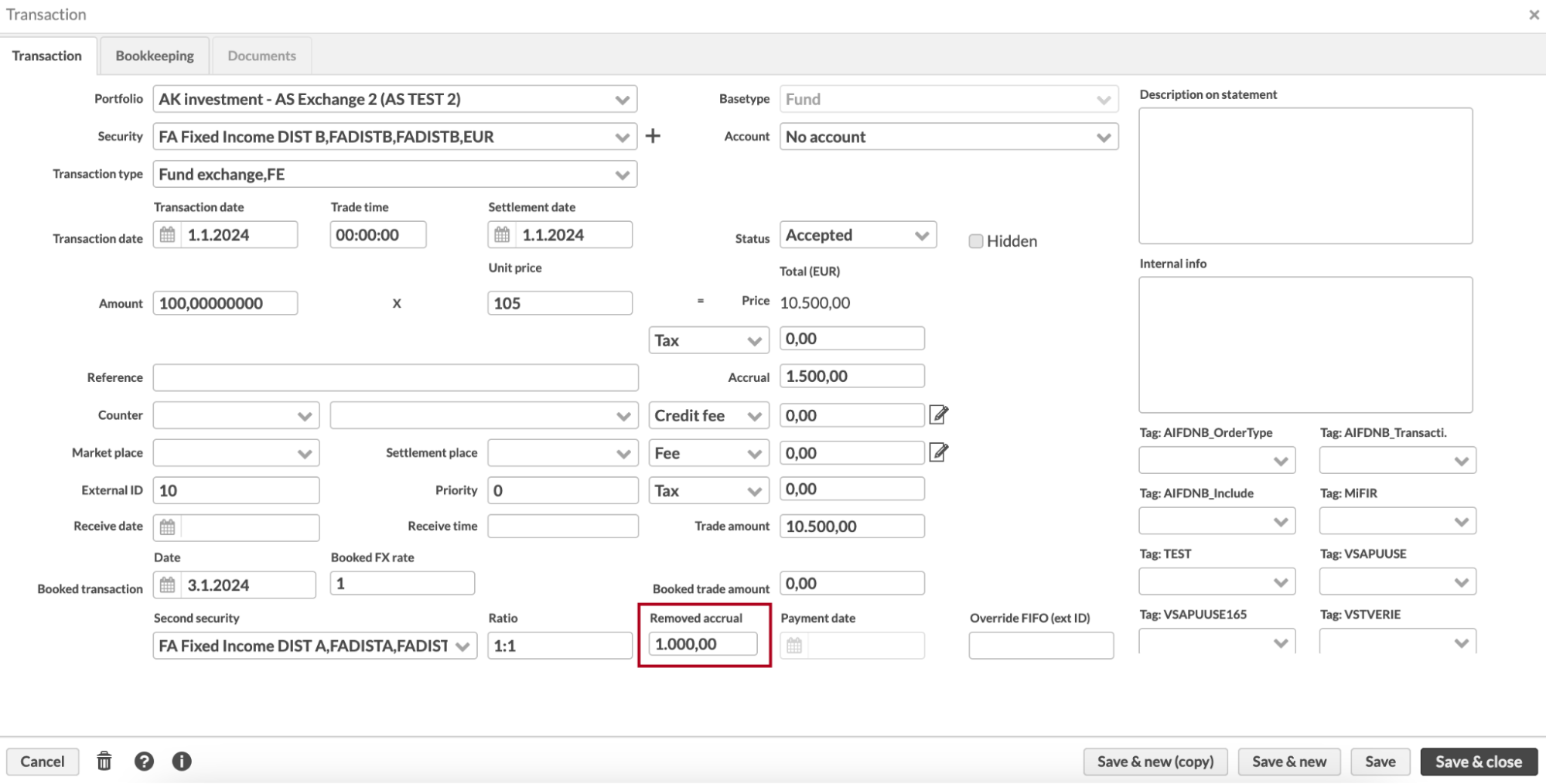Open the Tag: AIFDNB_Transacti. dropdown
The height and width of the screenshot is (784, 1546).
coord(1398,461)
